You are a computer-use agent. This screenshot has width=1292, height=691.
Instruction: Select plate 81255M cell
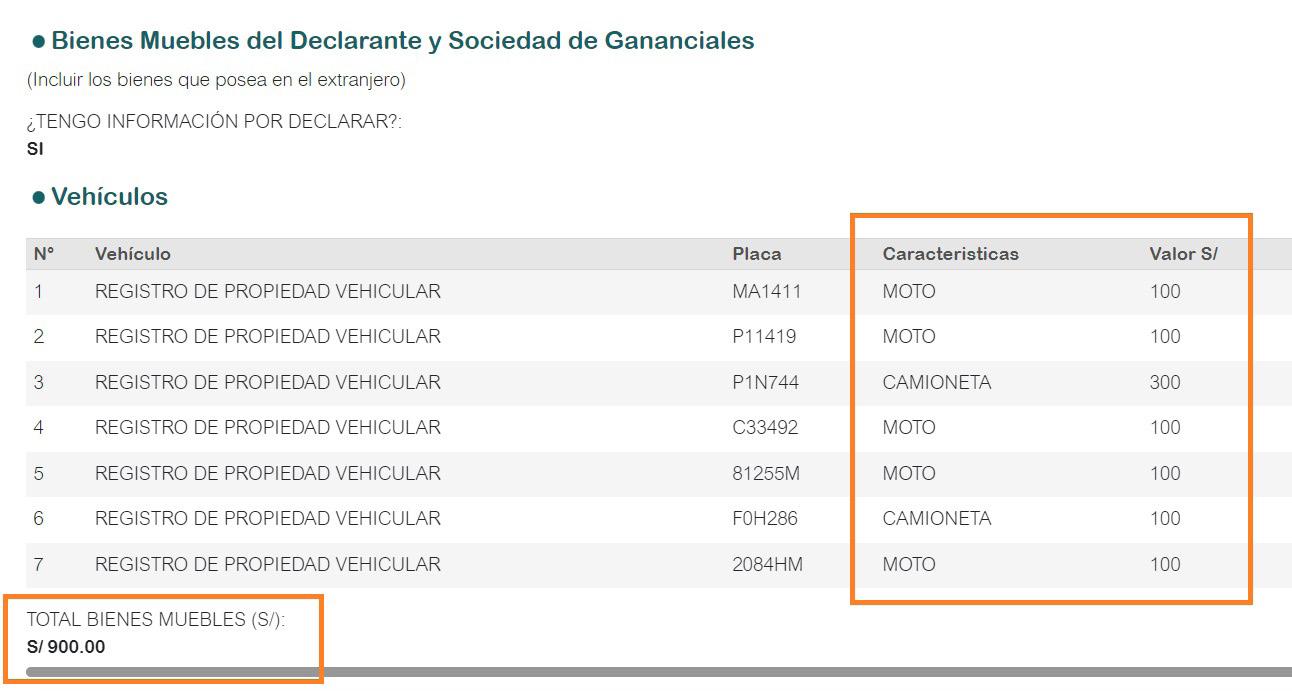click(x=766, y=474)
